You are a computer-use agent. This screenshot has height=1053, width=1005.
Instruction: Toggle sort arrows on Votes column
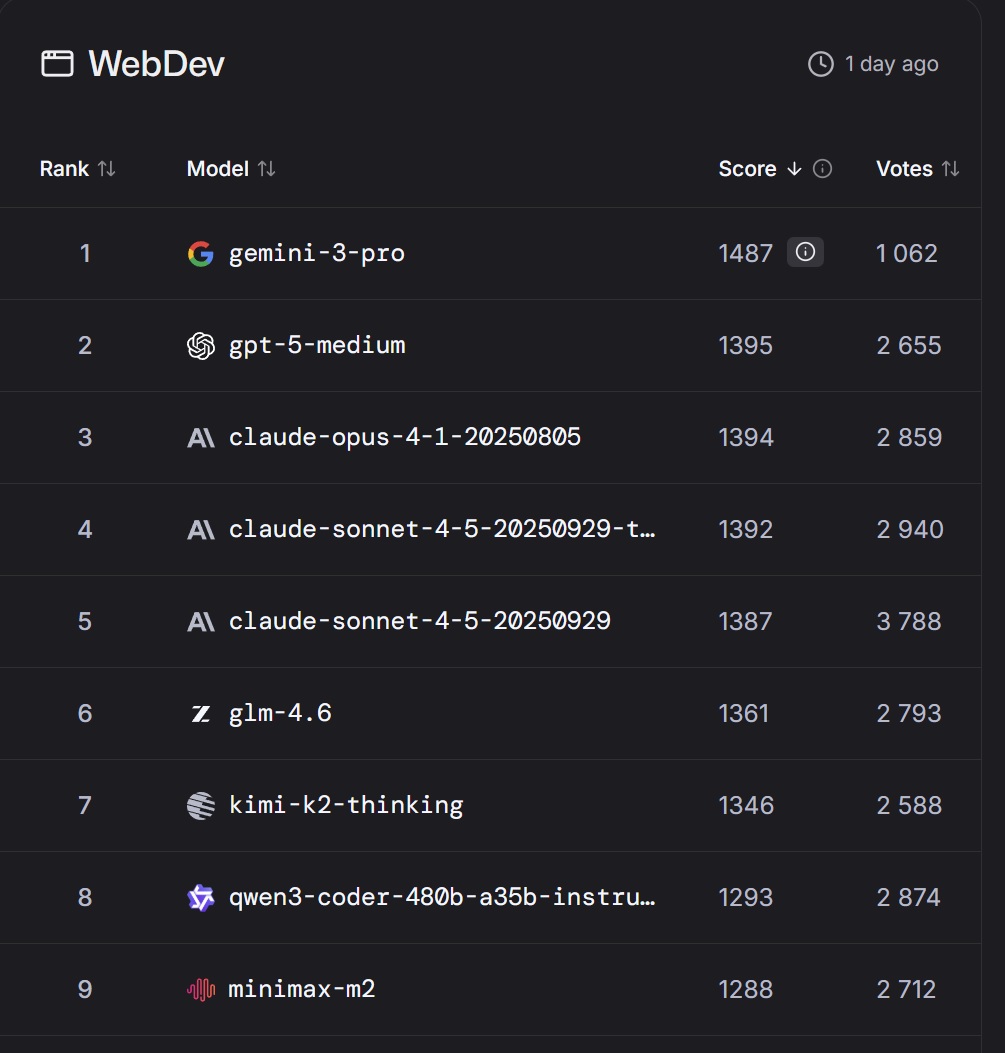point(950,169)
